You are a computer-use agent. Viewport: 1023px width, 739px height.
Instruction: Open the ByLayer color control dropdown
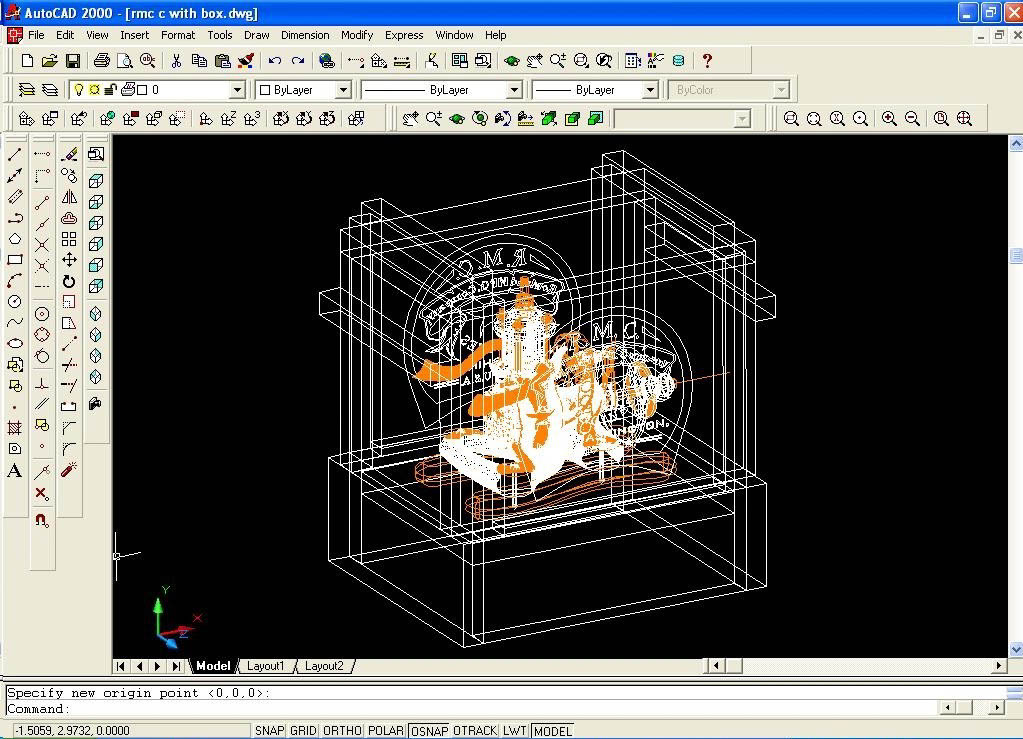click(342, 90)
